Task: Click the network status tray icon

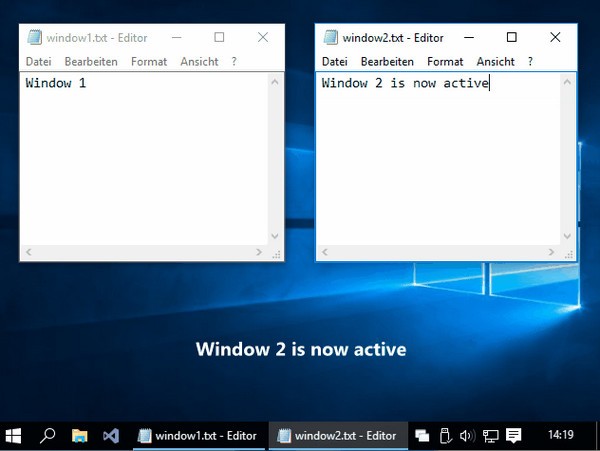Action: pos(490,435)
